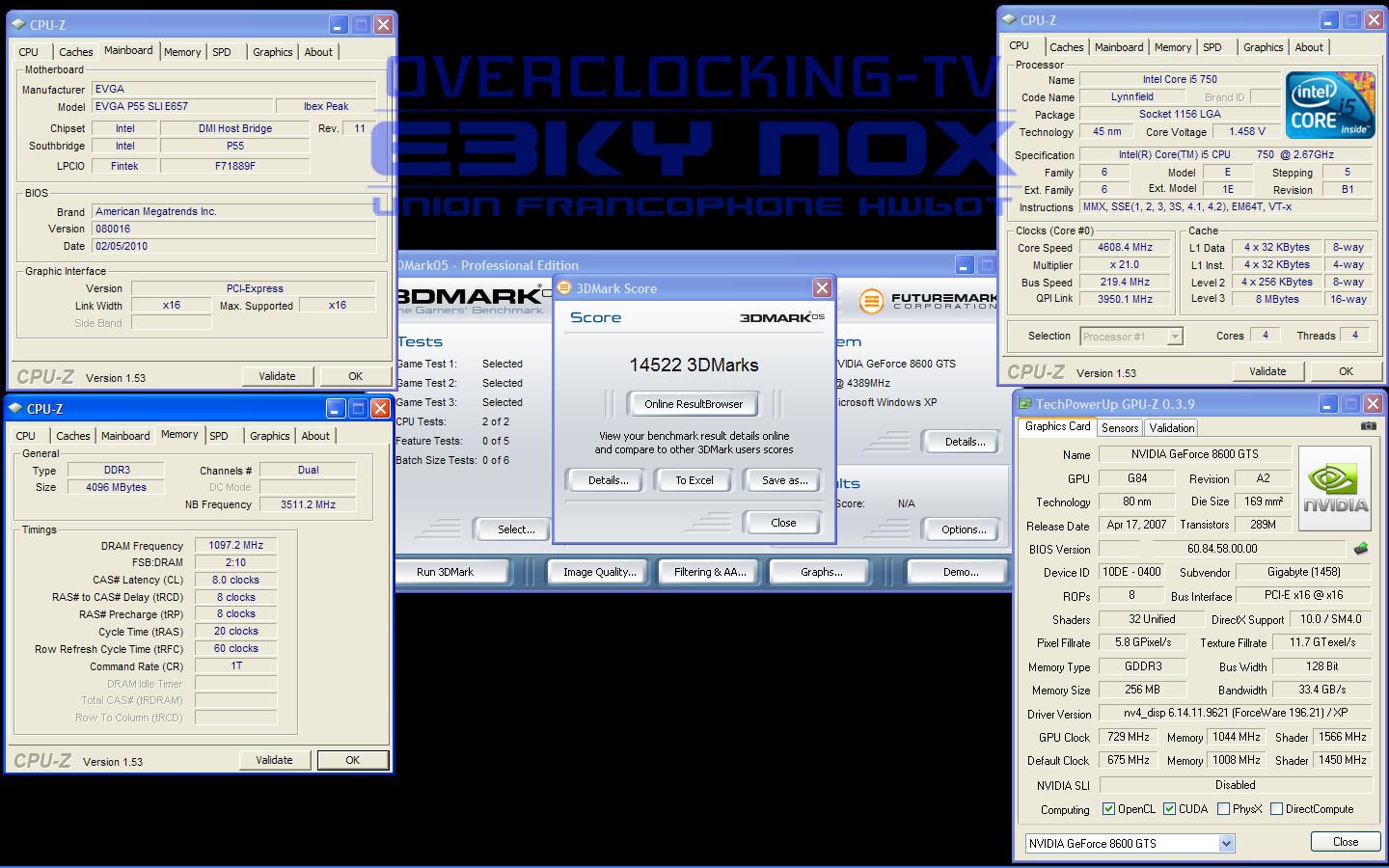
Task: Click the BIOS Version 60.84.58.00.00 field
Action: pos(1222,549)
